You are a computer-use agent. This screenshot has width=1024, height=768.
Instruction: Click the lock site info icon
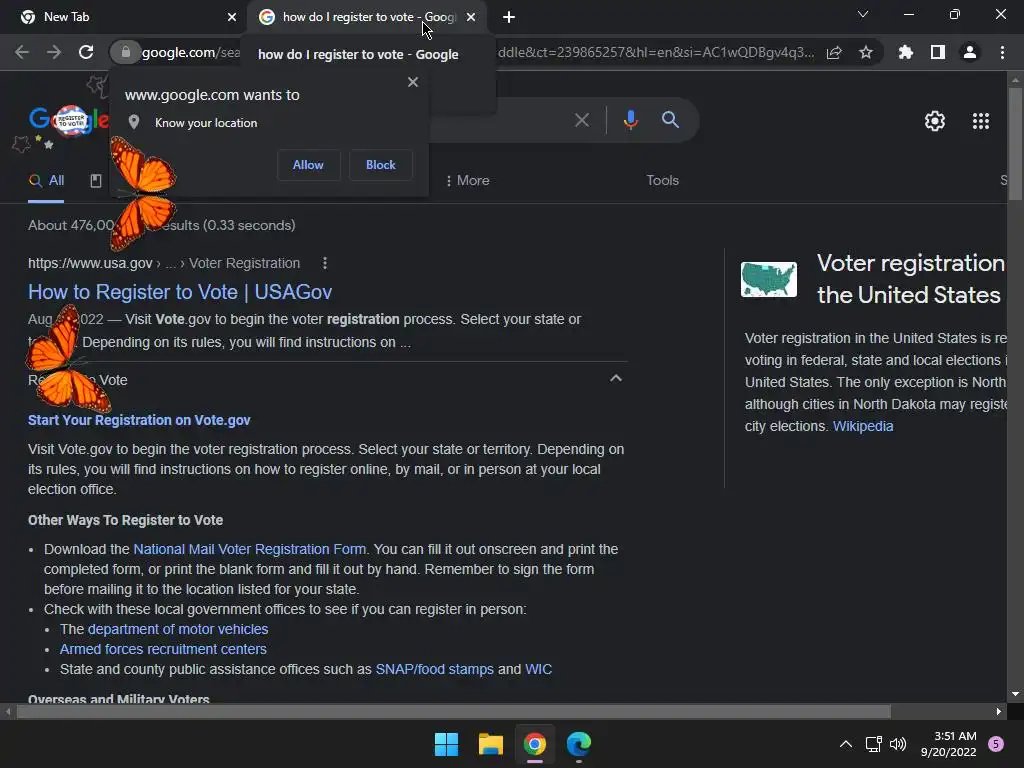(125, 52)
